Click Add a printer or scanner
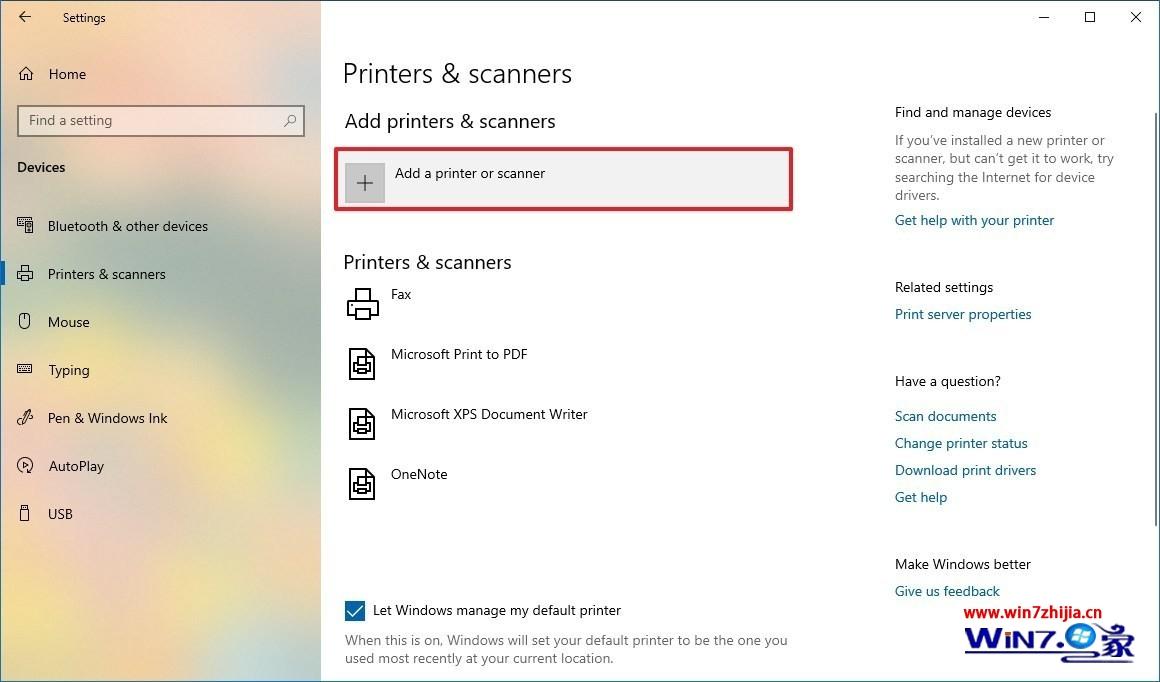 pos(564,180)
